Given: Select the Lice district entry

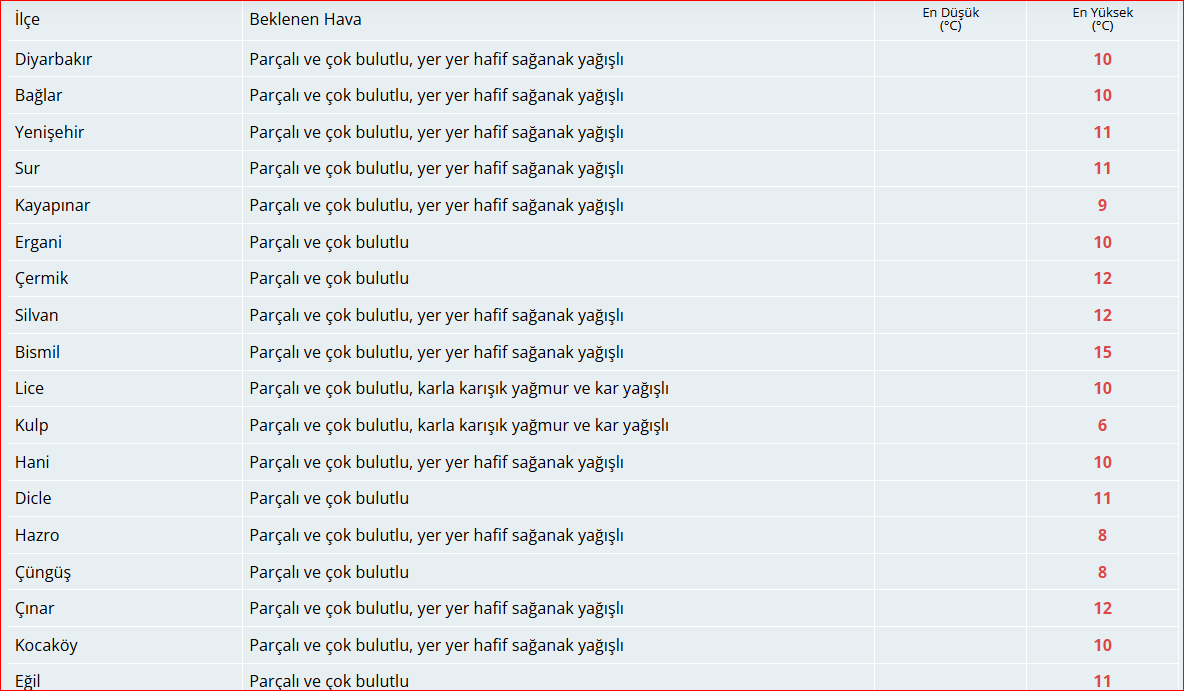Looking at the screenshot, I should tap(29, 388).
